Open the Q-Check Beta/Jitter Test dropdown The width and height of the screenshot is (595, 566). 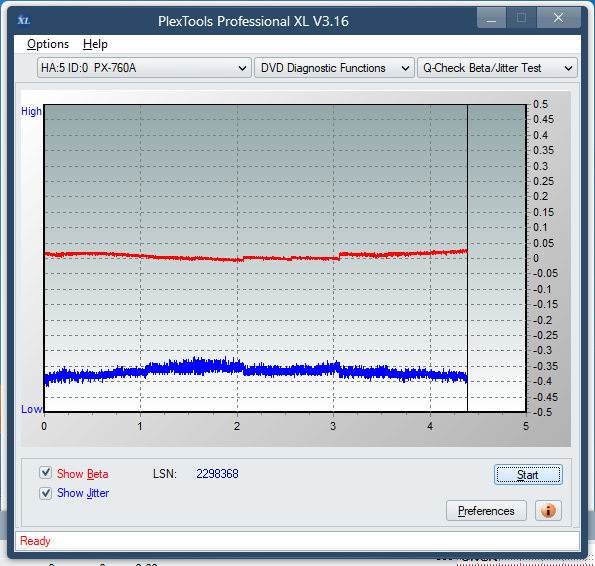(497, 68)
